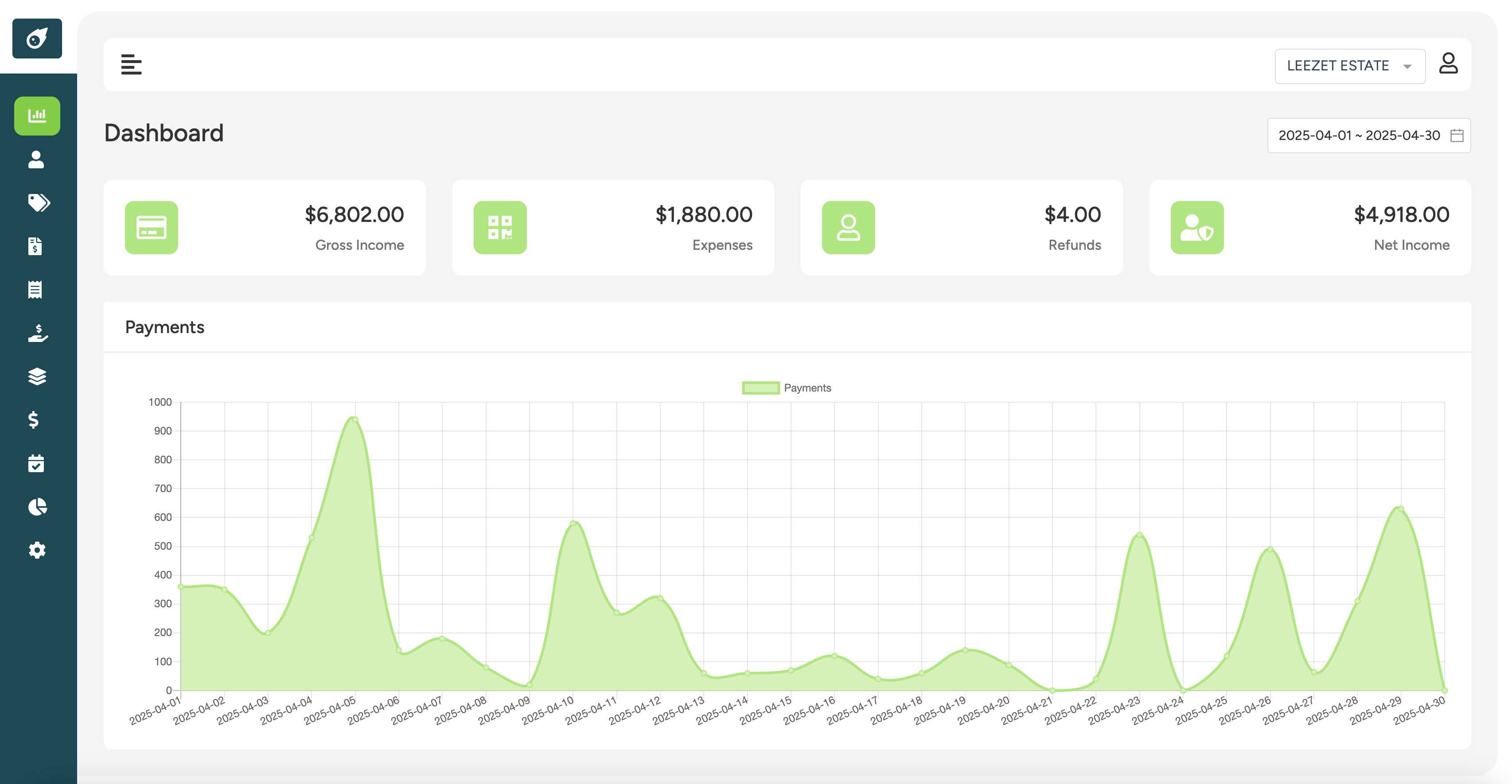This screenshot has width=1512, height=784.
Task: Click the Refunds label
Action: pos(1075,245)
